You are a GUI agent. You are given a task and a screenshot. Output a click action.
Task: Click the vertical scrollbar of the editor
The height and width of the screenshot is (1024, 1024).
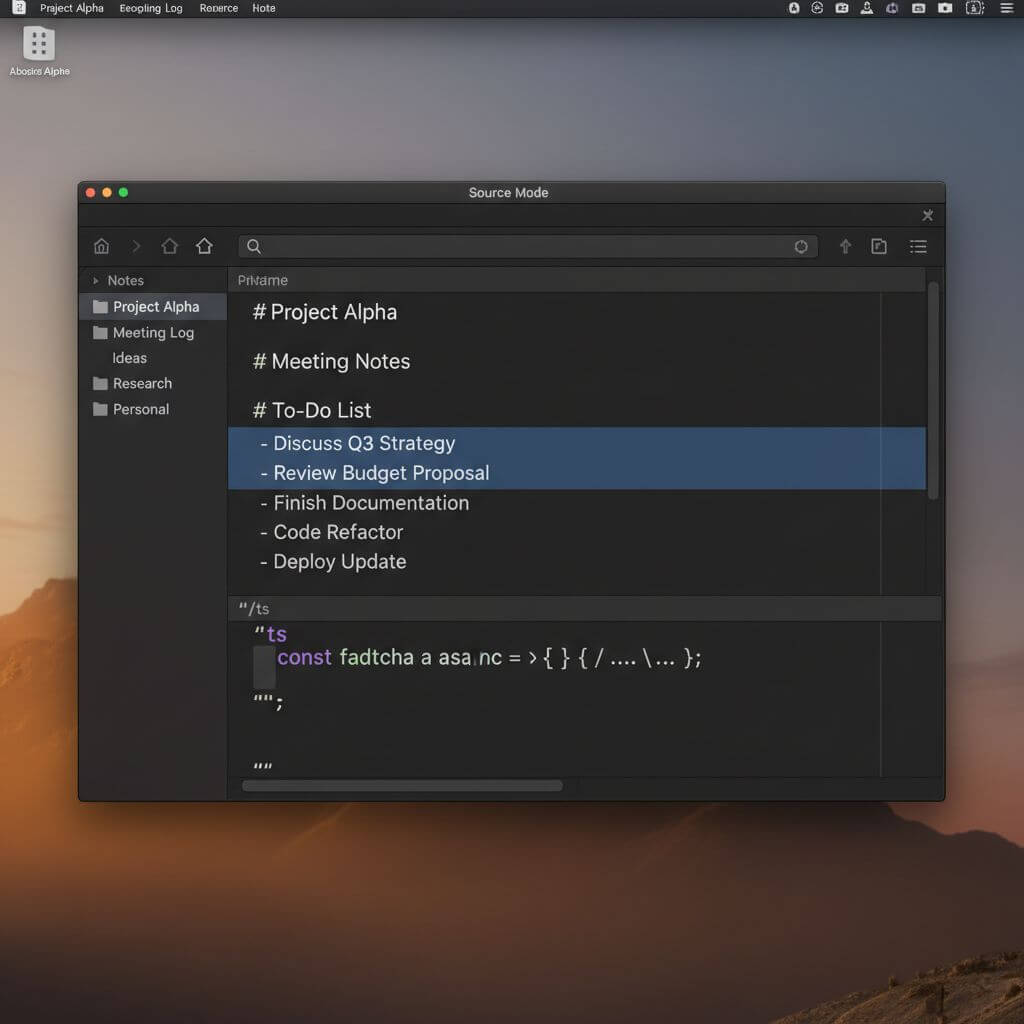click(933, 391)
